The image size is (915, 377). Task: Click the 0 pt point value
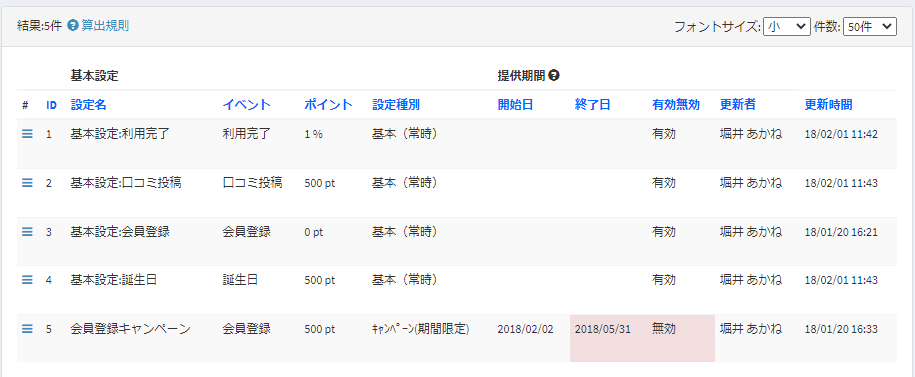313,232
